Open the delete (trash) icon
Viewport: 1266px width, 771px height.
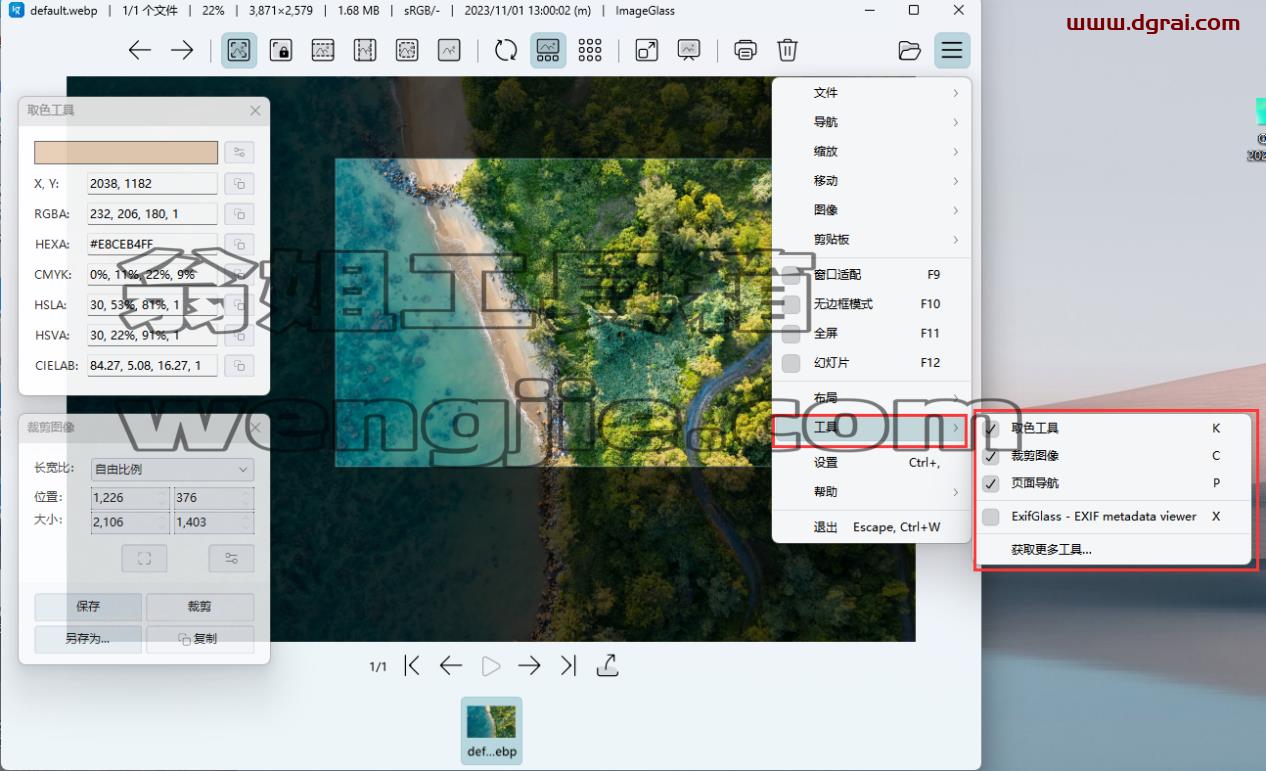tap(788, 50)
